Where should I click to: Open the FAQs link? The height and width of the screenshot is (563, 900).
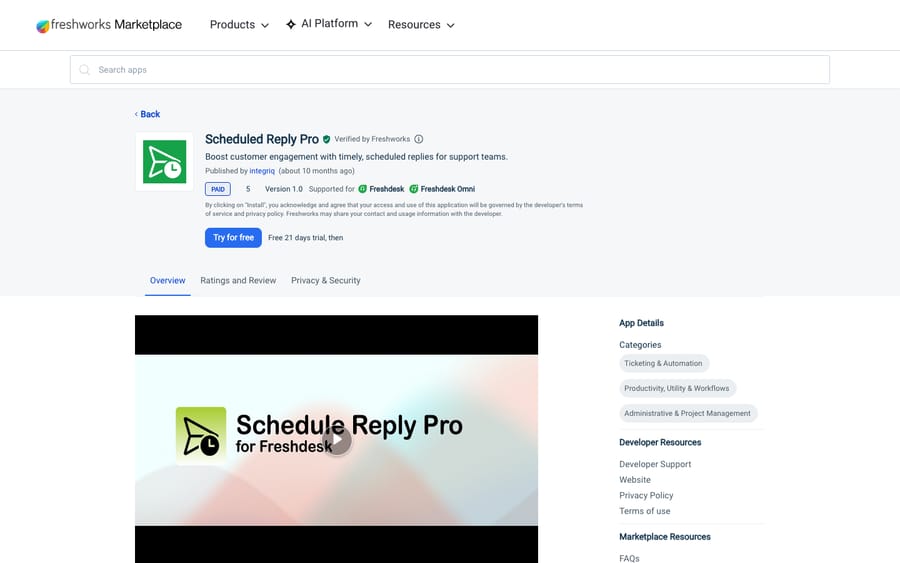coord(629,558)
